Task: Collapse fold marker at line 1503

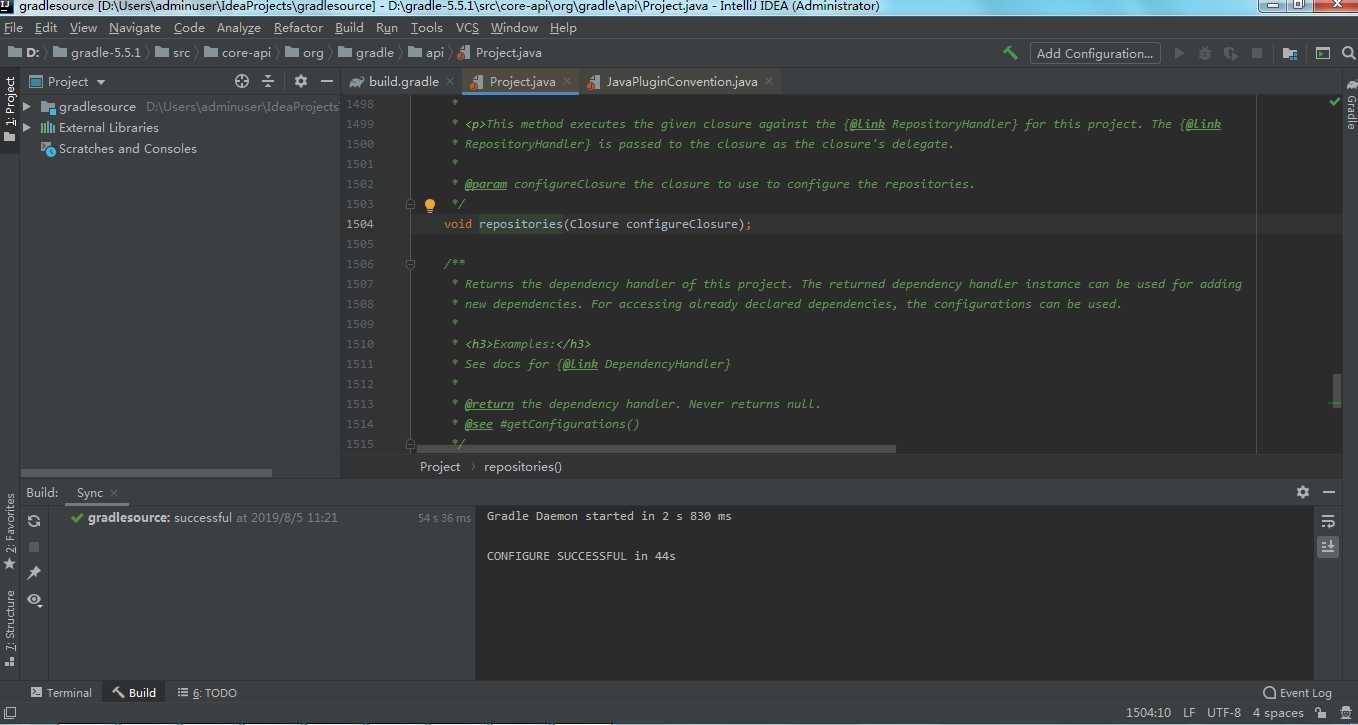Action: pyautogui.click(x=410, y=204)
